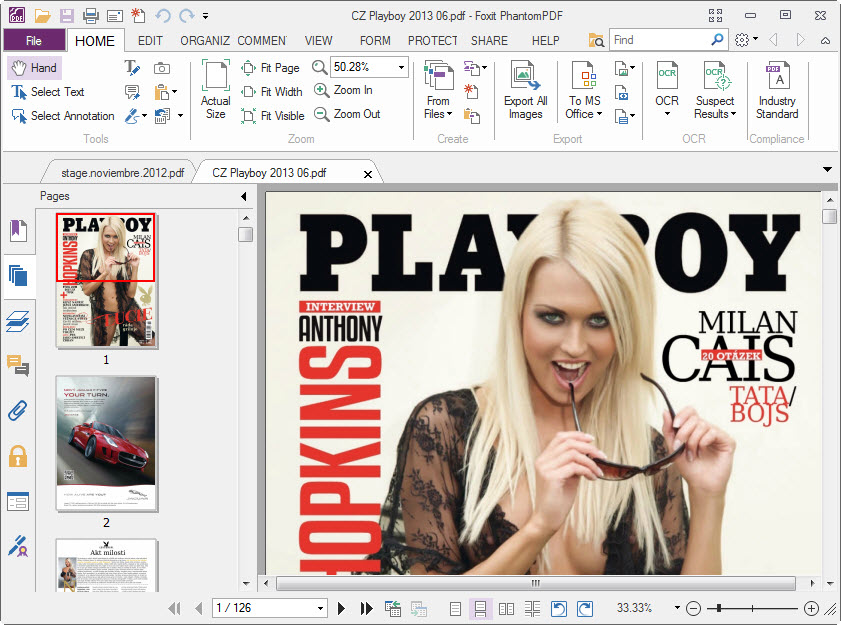Screen dimensions: 841x625
Task: Open the Bookmarks panel icon in sidebar
Action: click(x=18, y=231)
